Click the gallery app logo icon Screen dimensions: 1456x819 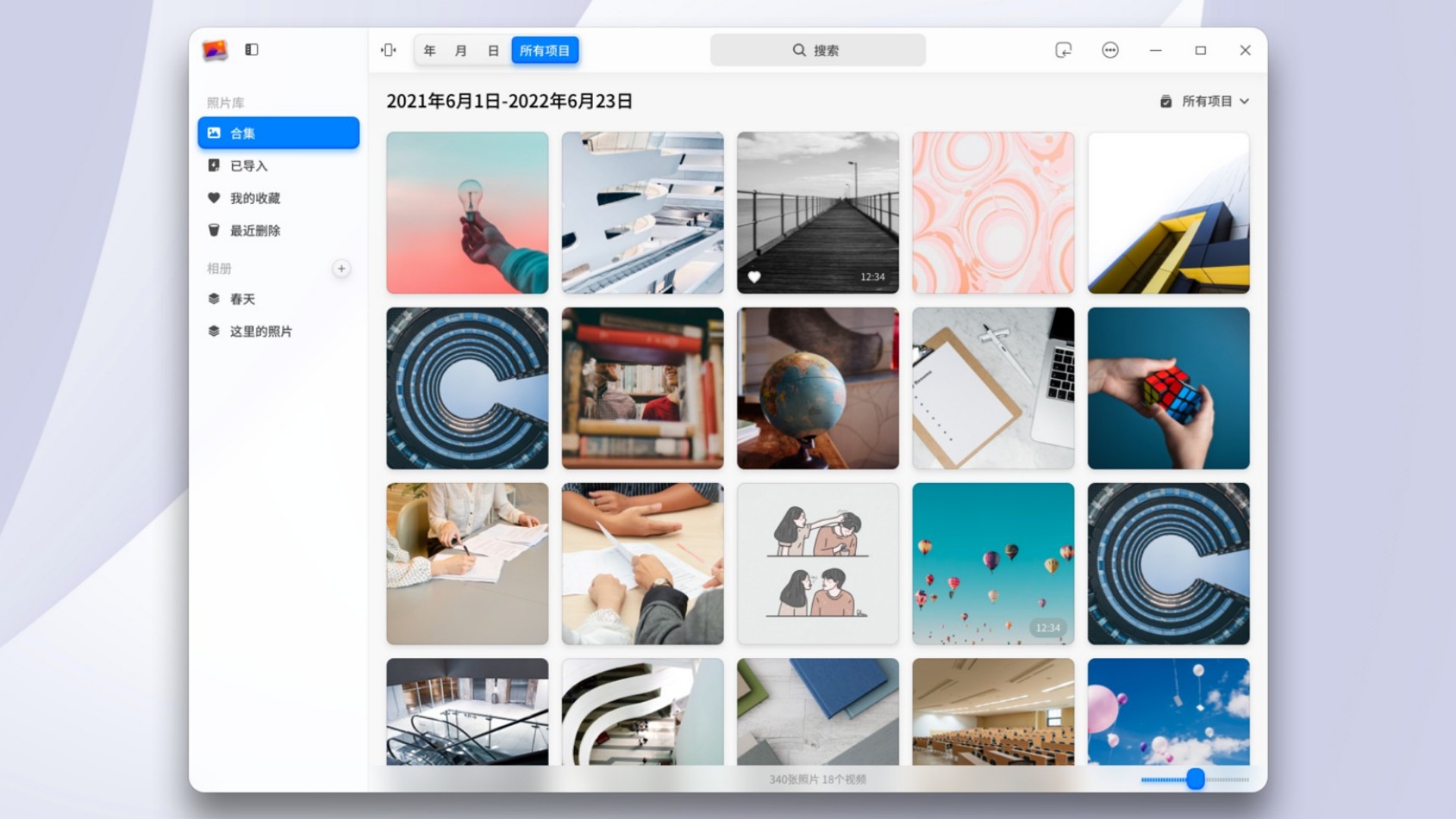click(215, 50)
